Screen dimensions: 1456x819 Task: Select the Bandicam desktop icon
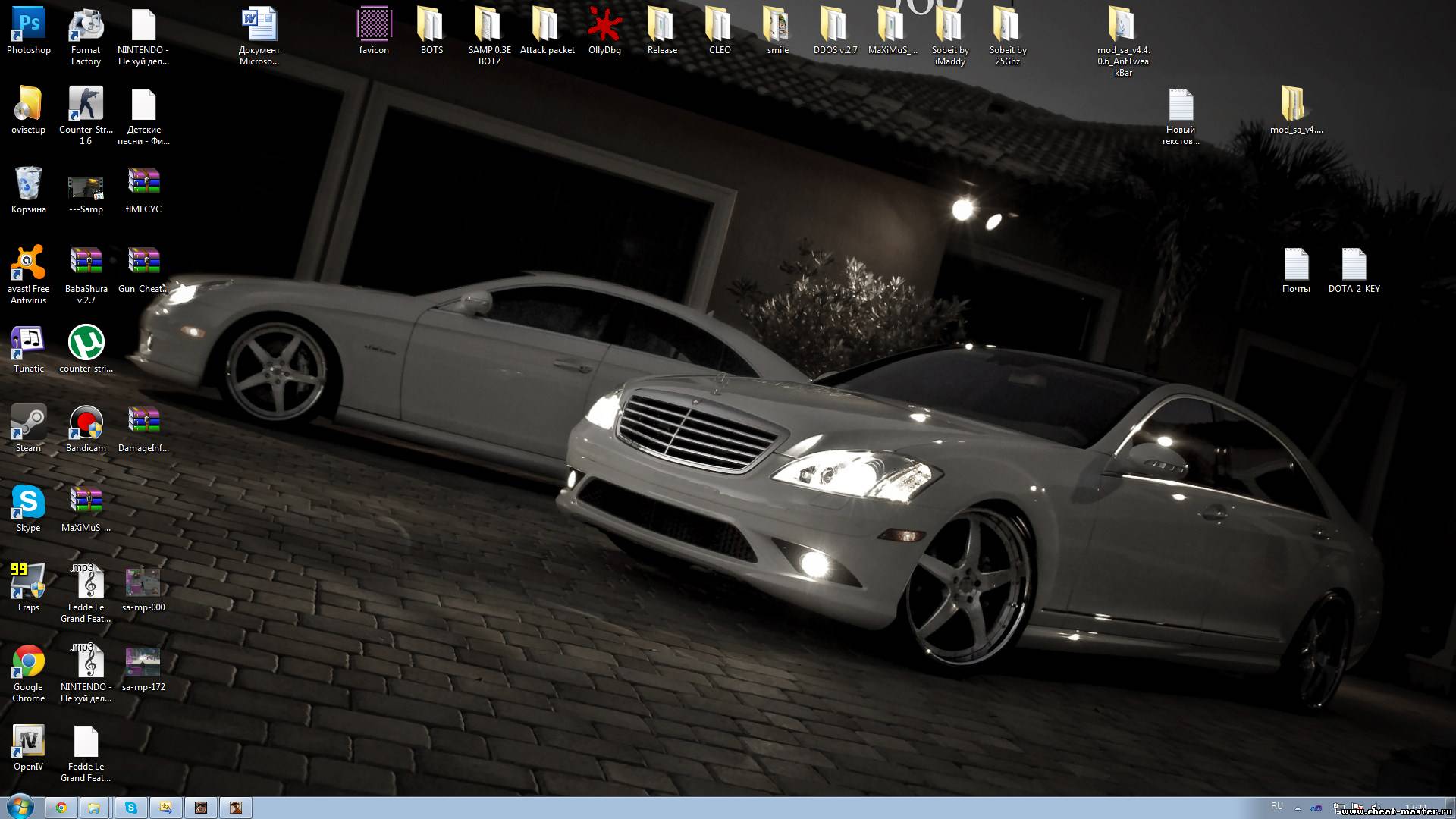86,422
